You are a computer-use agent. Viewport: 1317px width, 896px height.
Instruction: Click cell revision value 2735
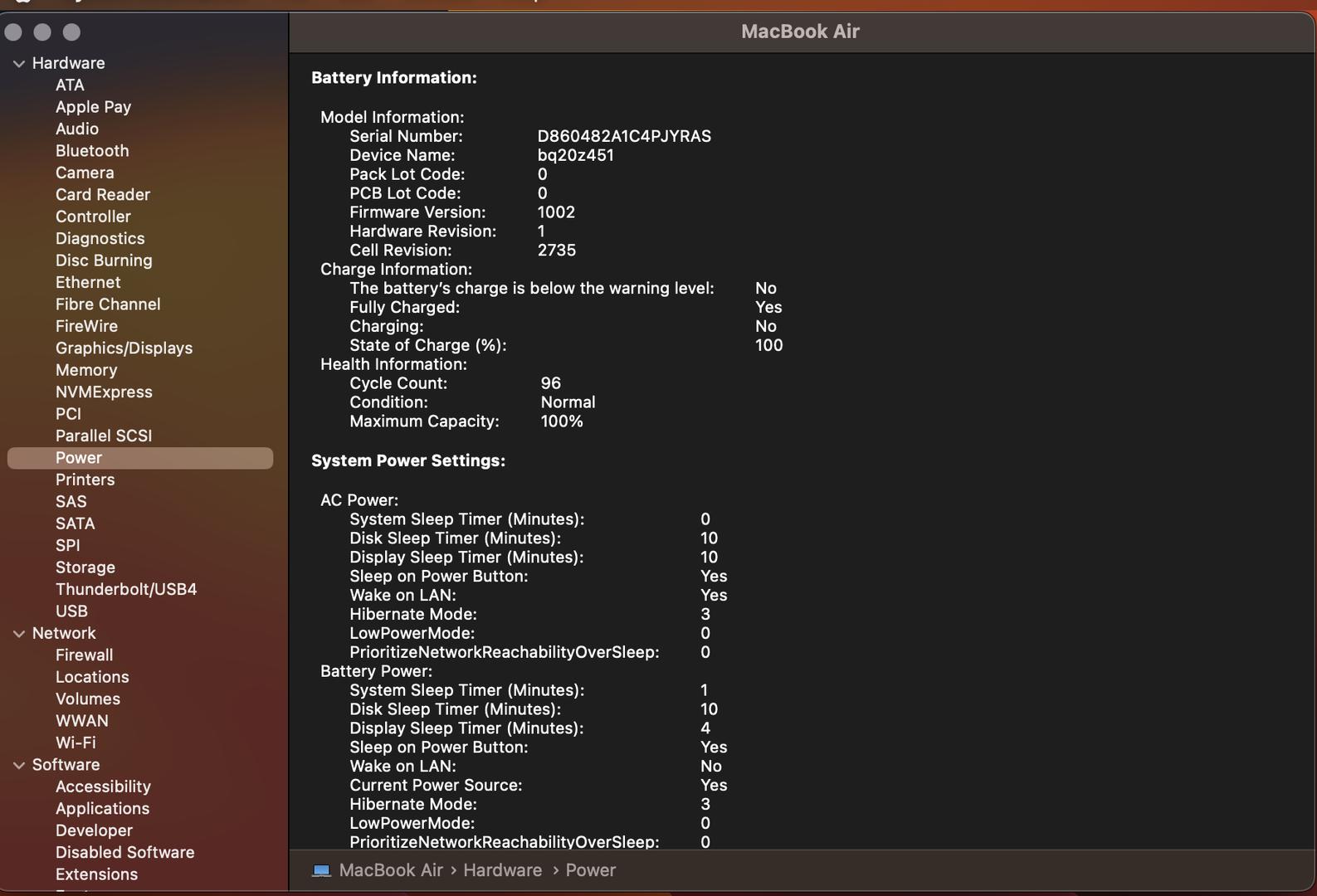click(x=556, y=251)
